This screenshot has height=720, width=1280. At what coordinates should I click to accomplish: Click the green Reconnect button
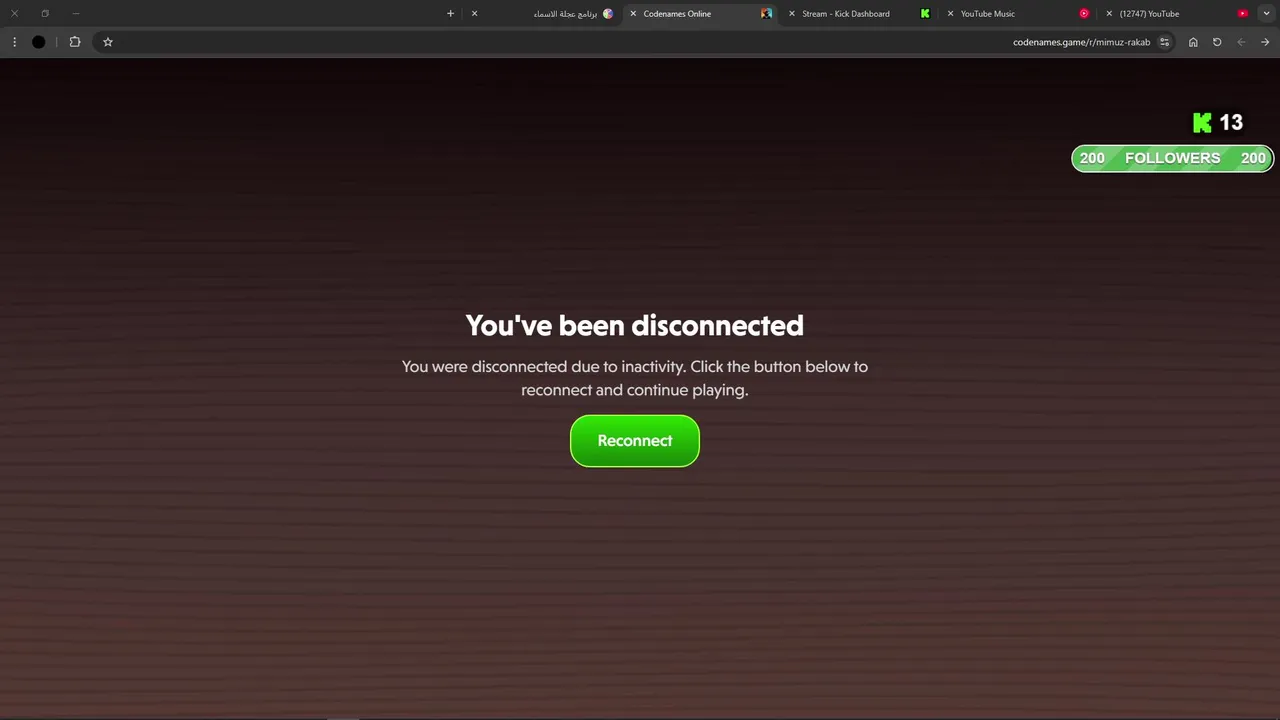635,441
